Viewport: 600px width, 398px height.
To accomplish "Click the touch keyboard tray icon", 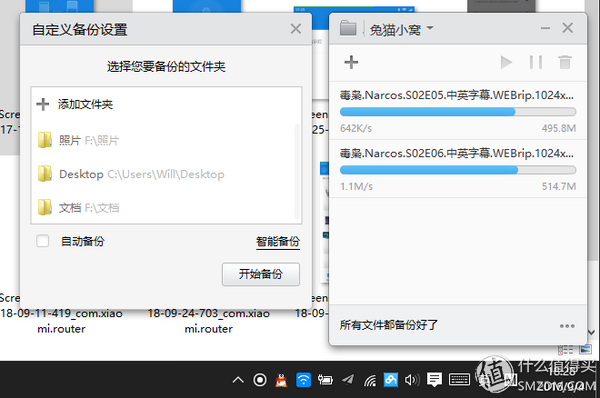I will (459, 380).
